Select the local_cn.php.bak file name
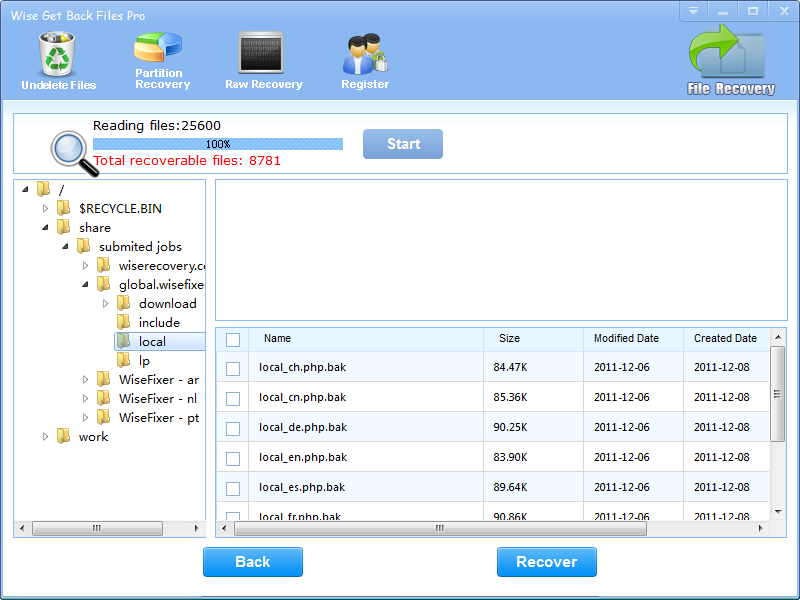The height and width of the screenshot is (600, 800). coord(302,397)
